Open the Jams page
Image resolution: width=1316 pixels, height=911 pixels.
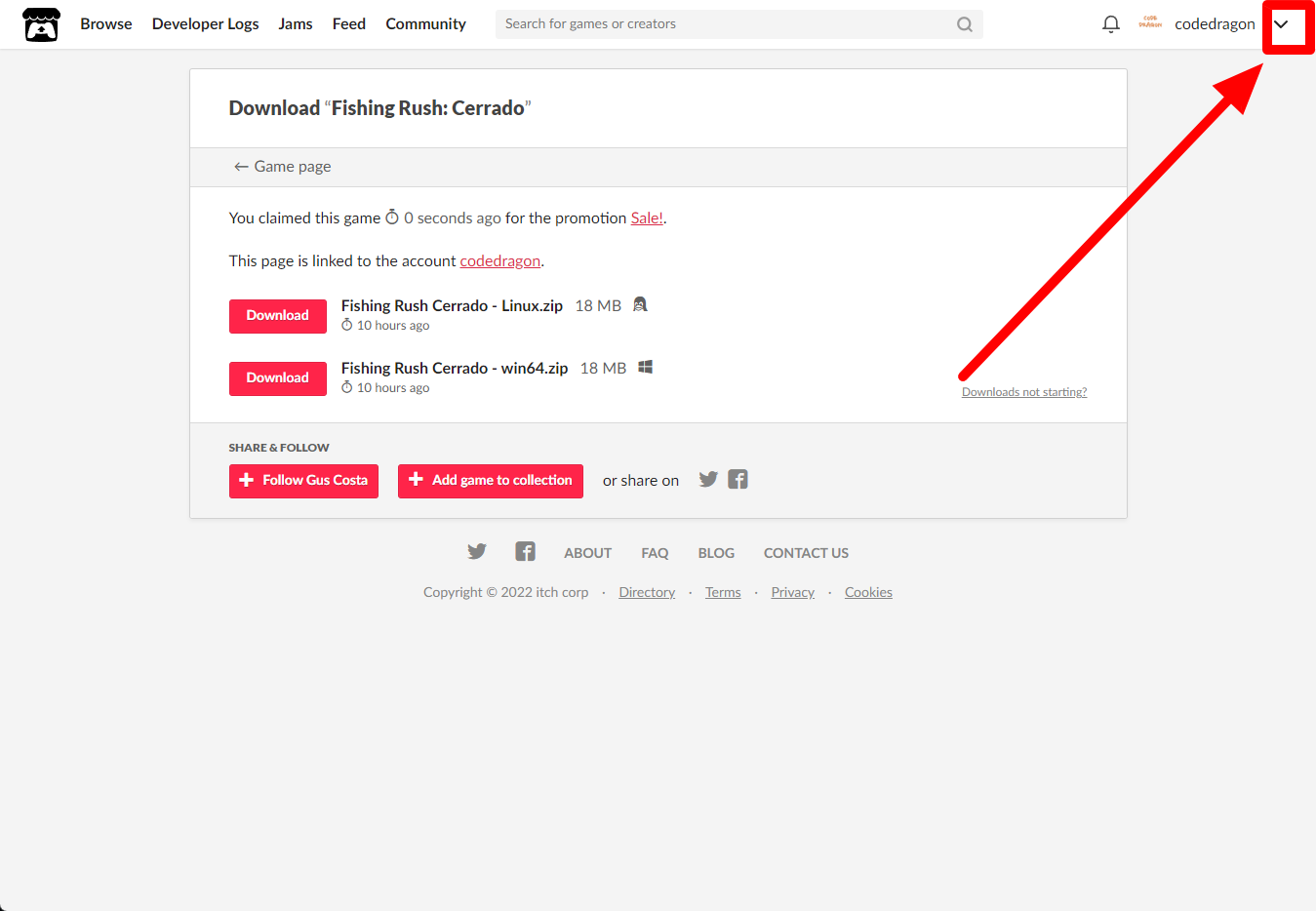[x=296, y=24]
